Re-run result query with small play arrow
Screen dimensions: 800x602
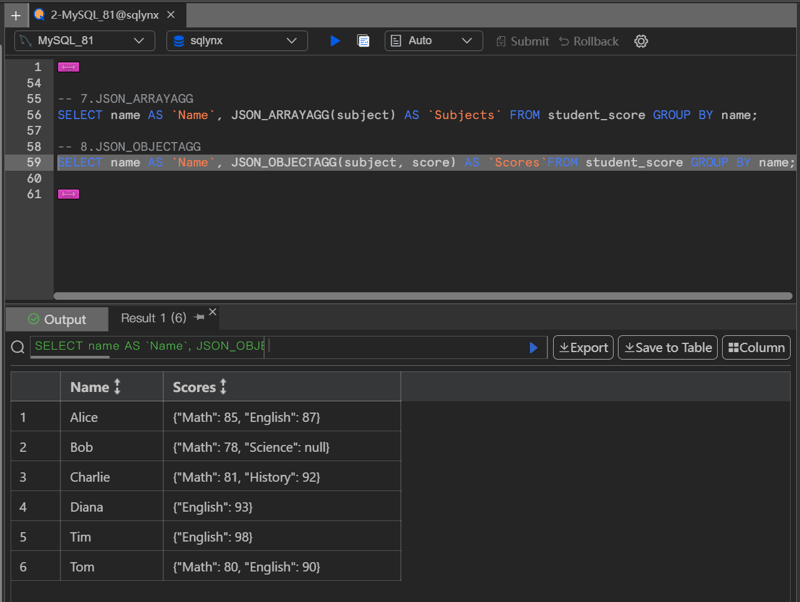click(533, 347)
